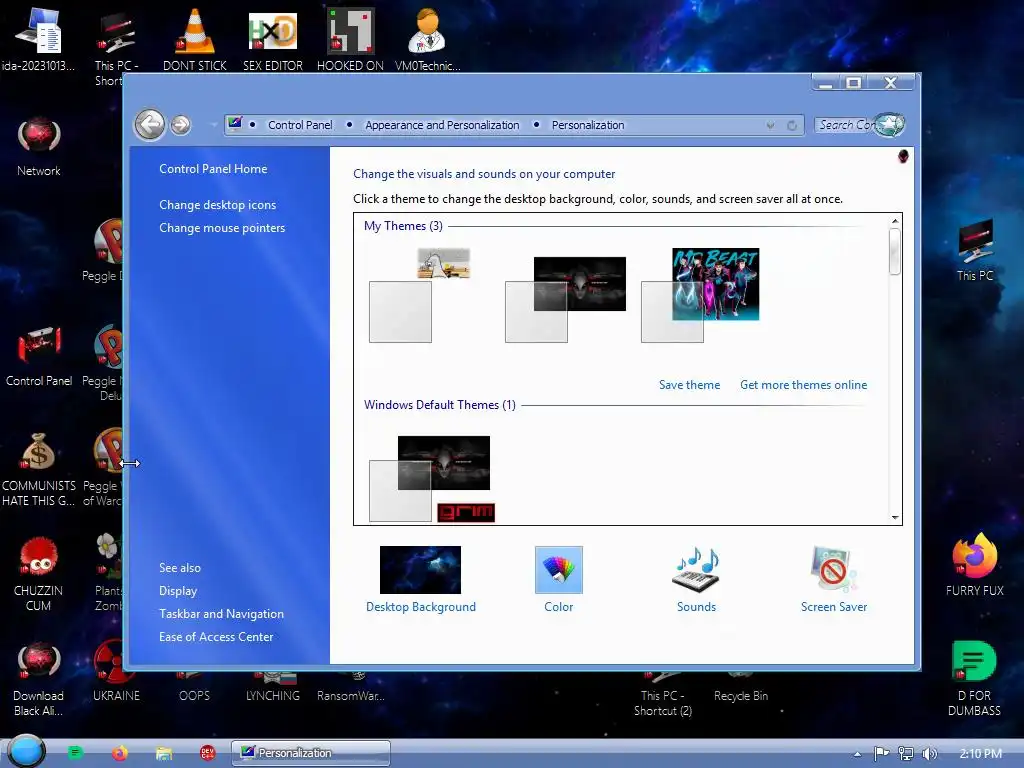Select the FURRY FUX Firefox desktop icon

974,565
